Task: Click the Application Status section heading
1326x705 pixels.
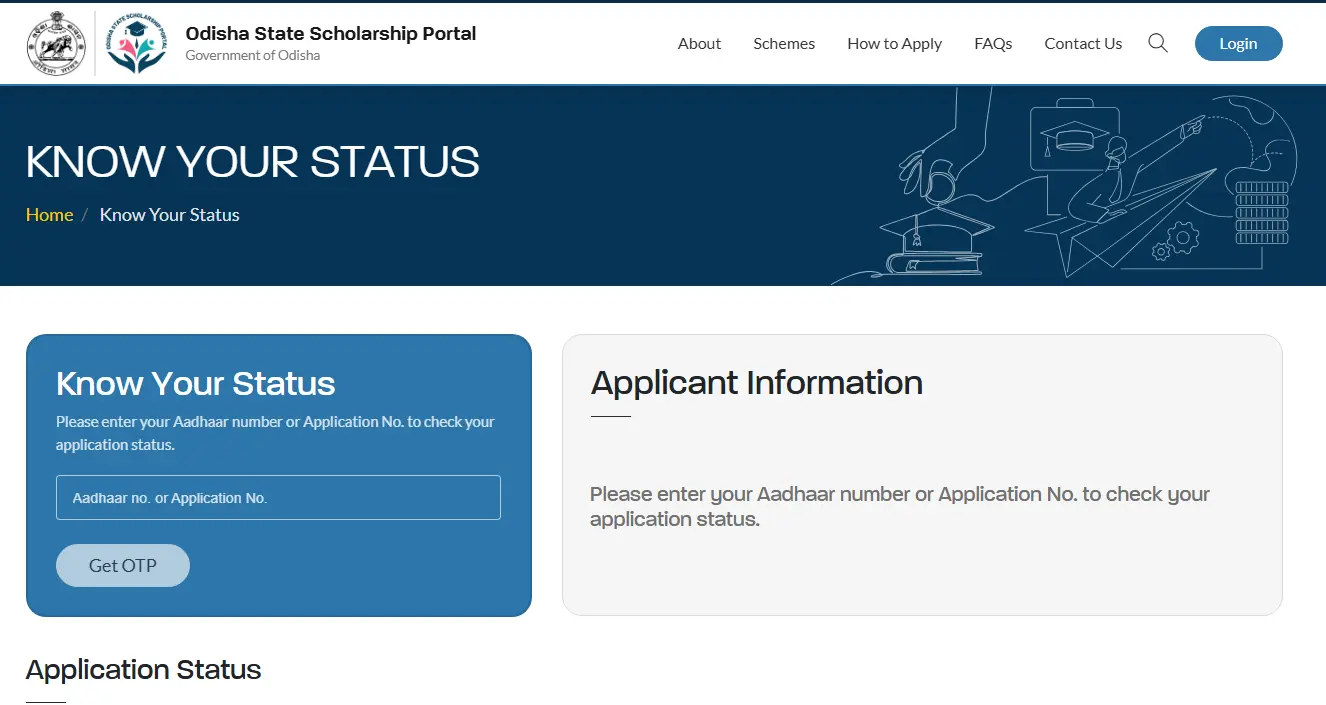Action: tap(144, 669)
